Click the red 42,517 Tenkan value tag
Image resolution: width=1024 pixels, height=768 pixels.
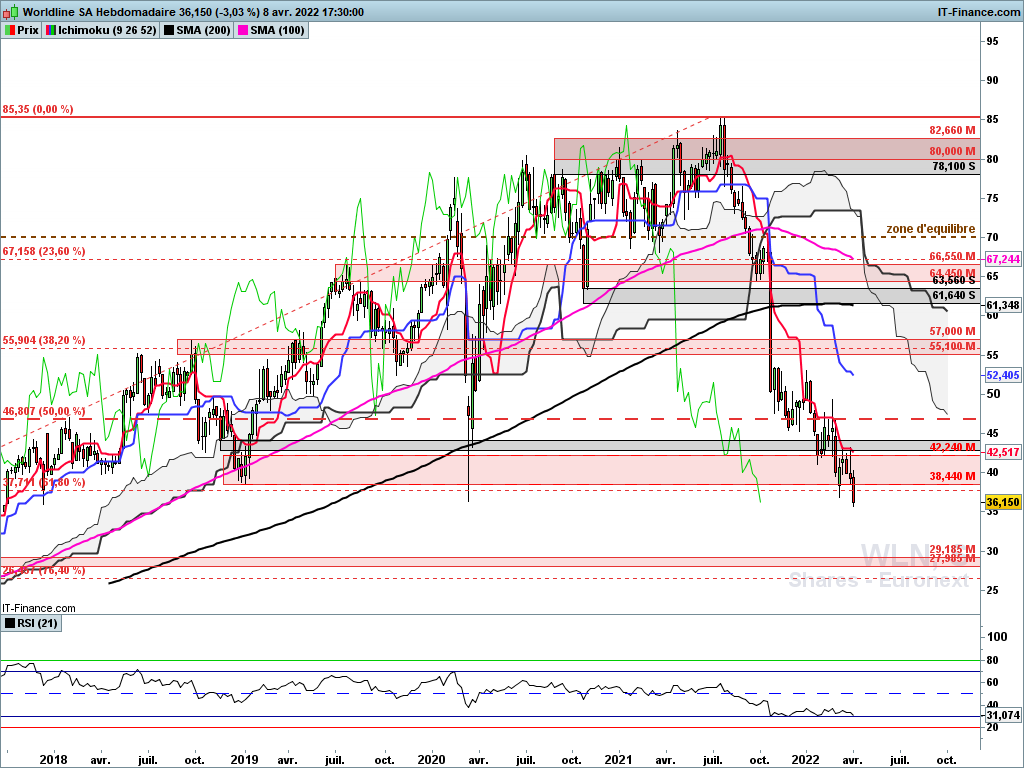click(x=1002, y=452)
